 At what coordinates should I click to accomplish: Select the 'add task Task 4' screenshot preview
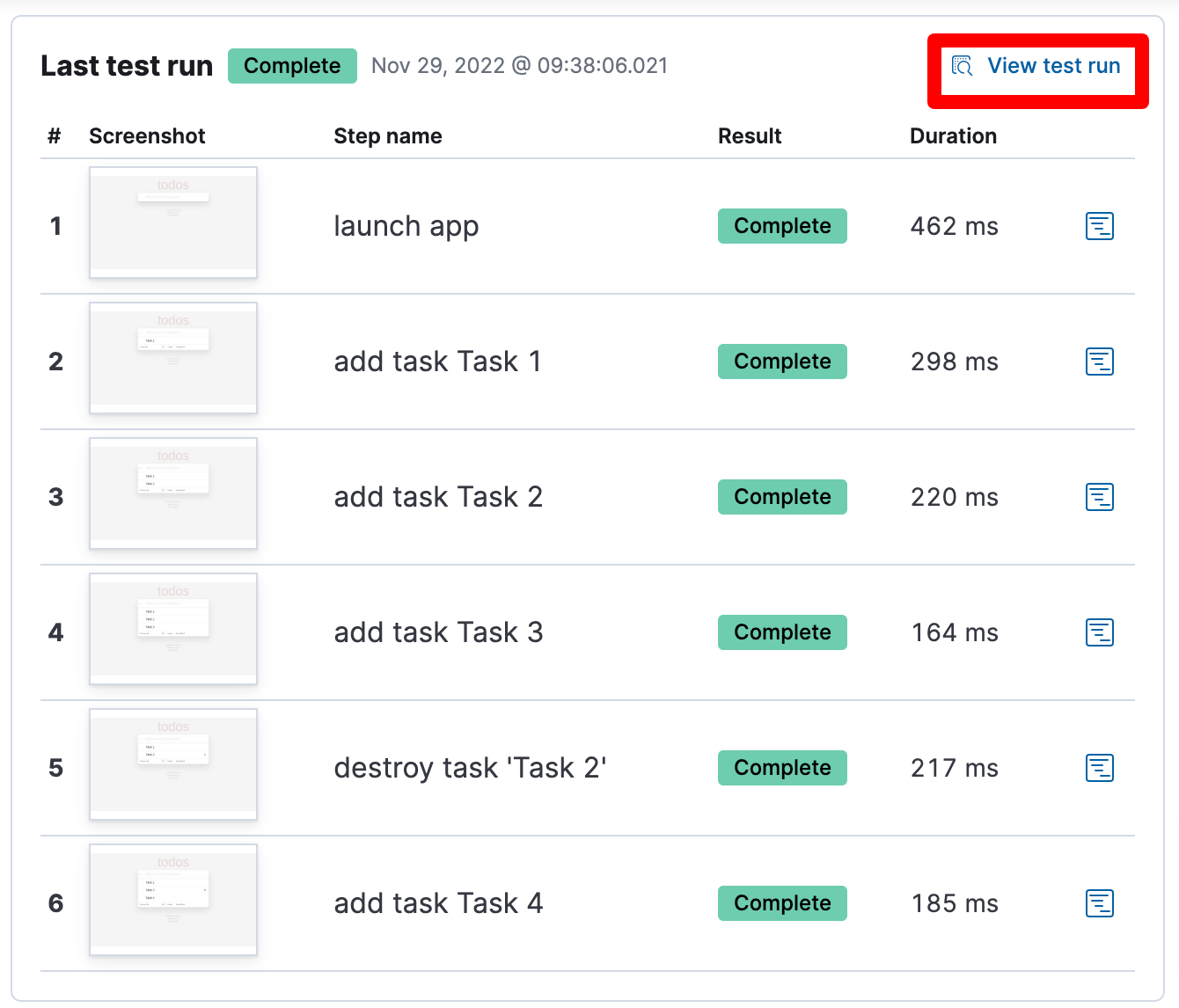coord(172,900)
